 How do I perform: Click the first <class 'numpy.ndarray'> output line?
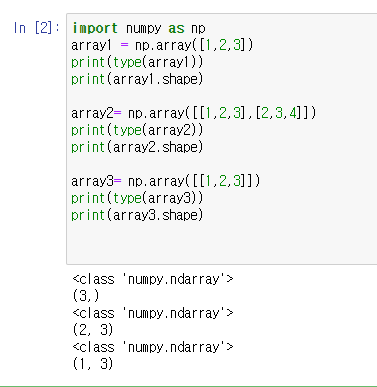153,279
